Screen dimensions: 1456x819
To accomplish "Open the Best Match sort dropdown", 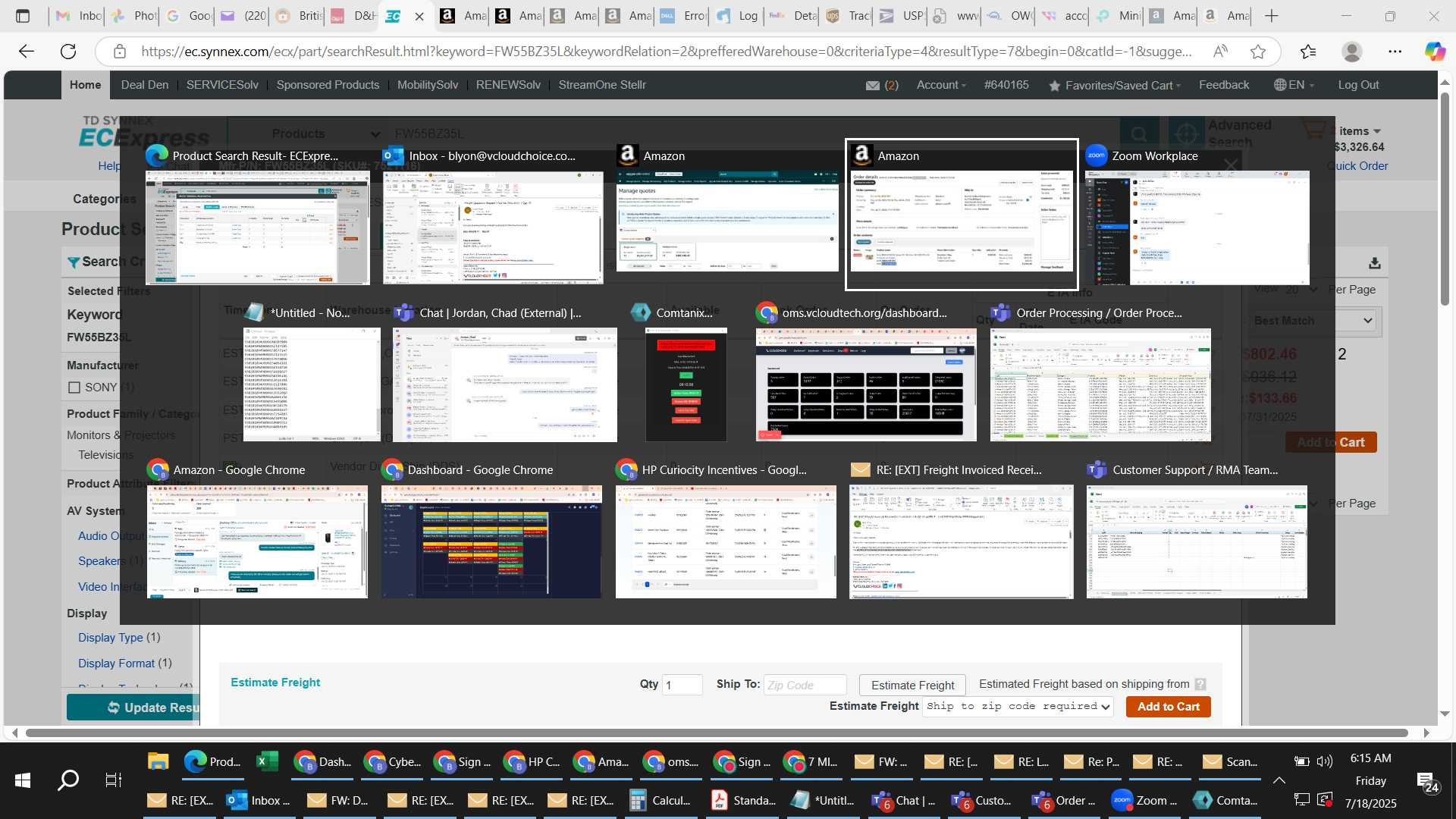I will 1313,321.
